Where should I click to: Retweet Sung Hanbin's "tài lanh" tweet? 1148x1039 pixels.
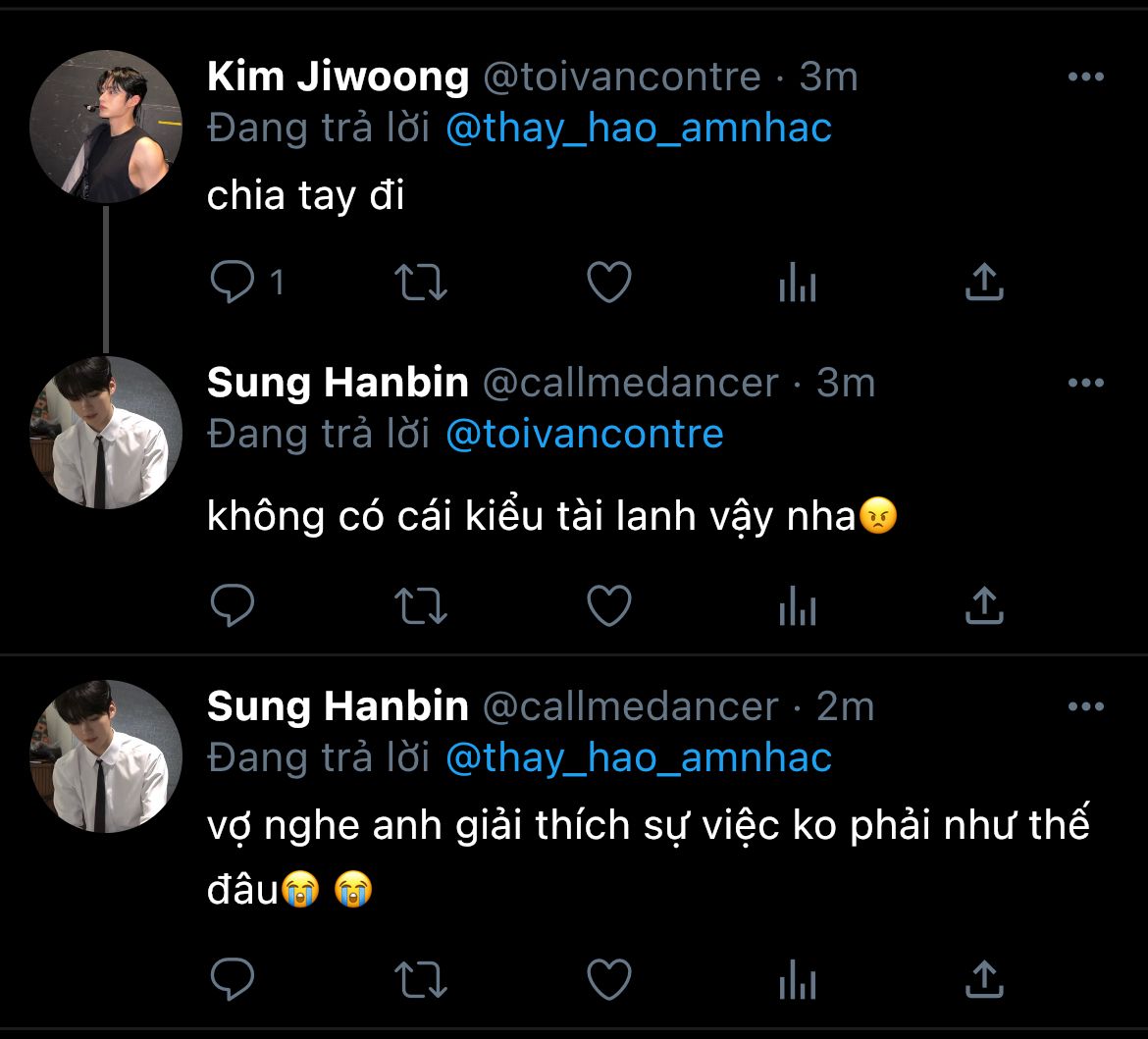coord(421,606)
